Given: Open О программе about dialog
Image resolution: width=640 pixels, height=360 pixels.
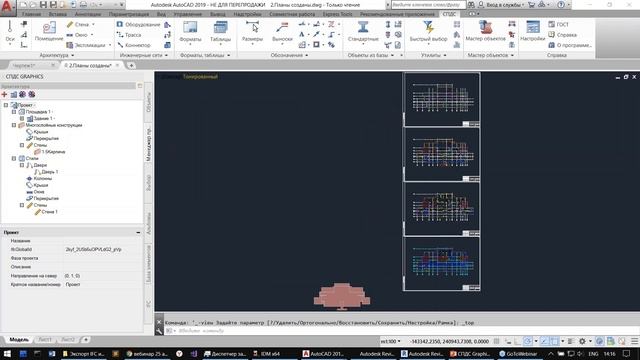Looking at the screenshot, I should click(570, 45).
